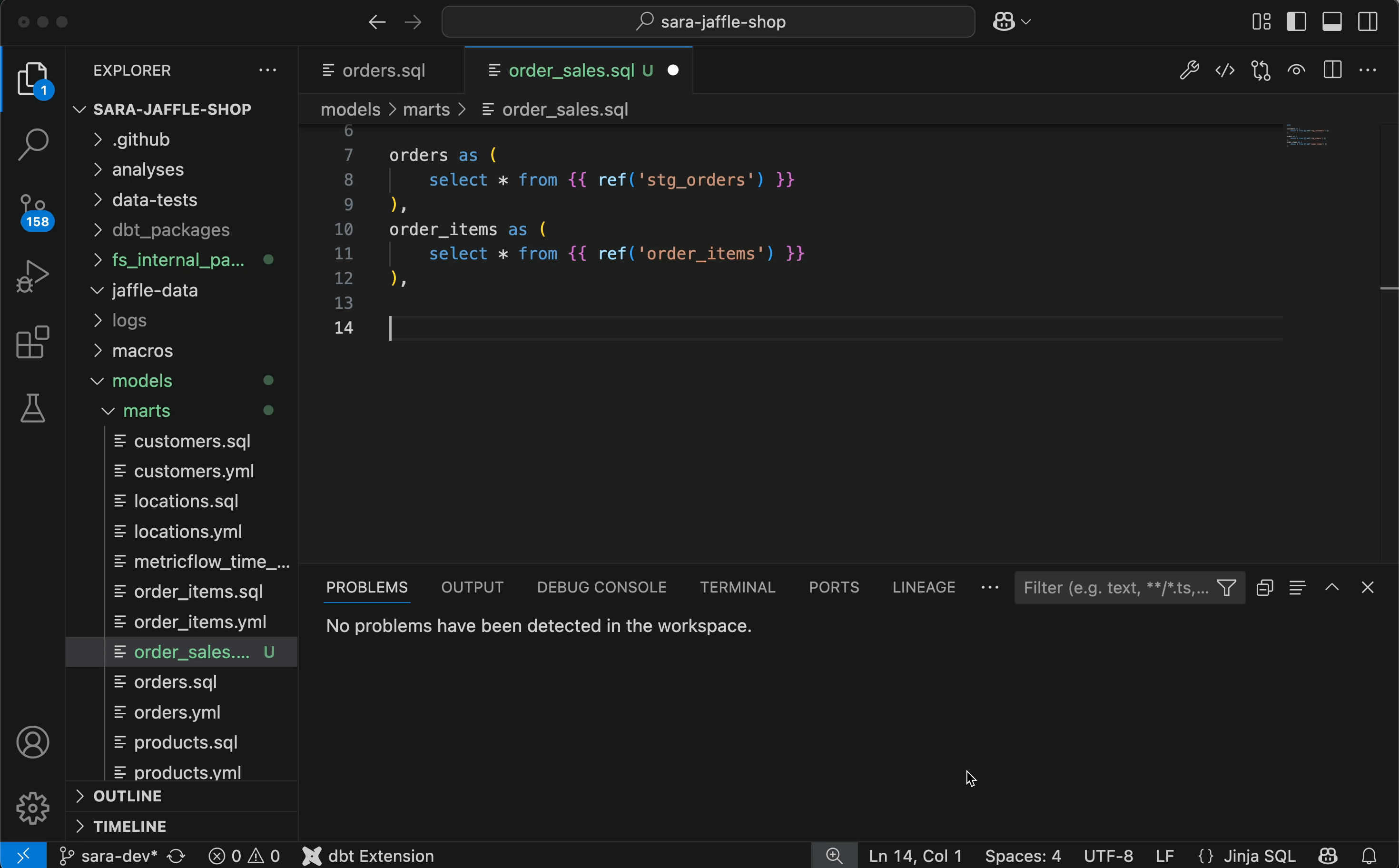Open the Extensions view

(x=33, y=343)
